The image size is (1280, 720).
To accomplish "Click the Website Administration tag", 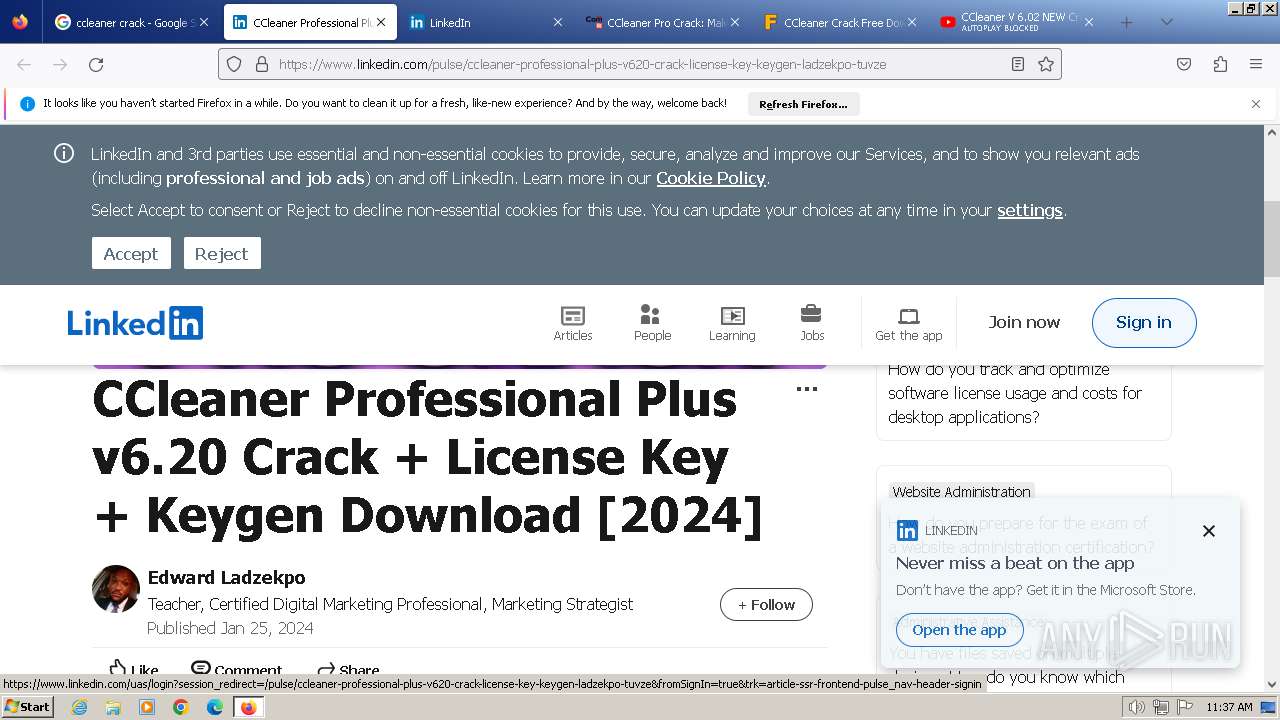I will tap(961, 492).
